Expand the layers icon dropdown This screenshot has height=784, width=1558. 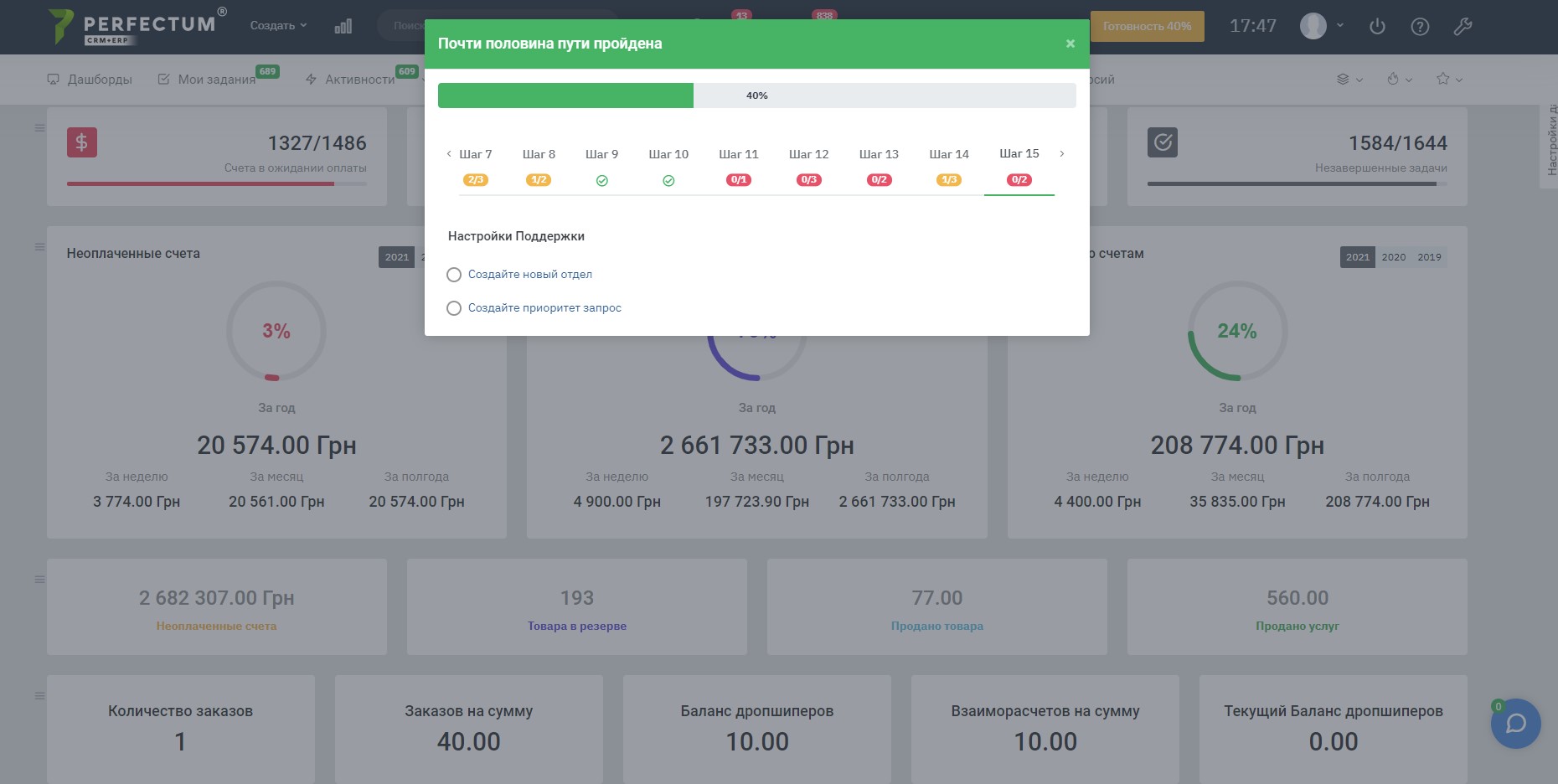coord(1349,80)
